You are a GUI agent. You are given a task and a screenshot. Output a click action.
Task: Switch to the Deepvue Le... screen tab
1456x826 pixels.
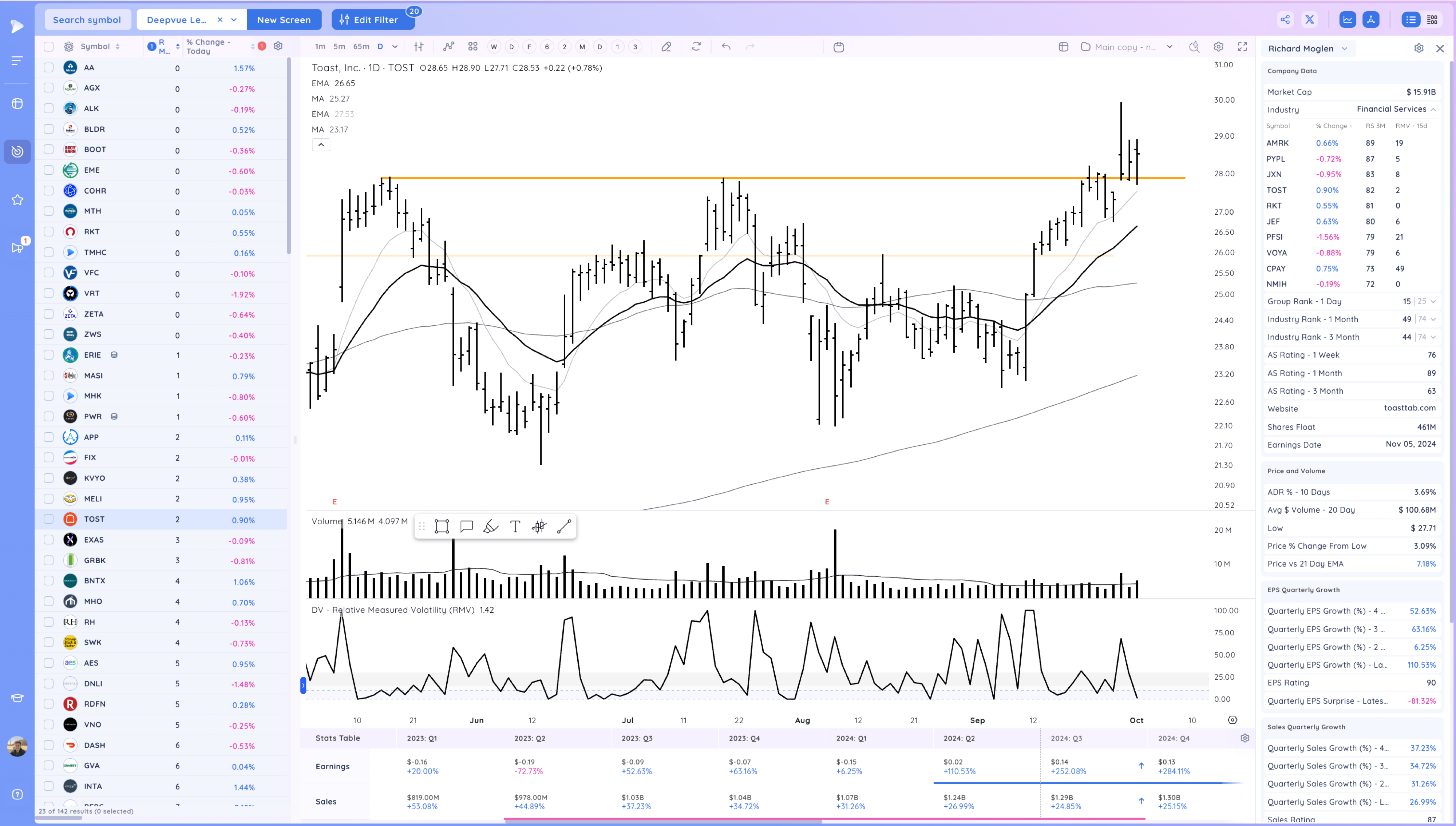point(177,20)
